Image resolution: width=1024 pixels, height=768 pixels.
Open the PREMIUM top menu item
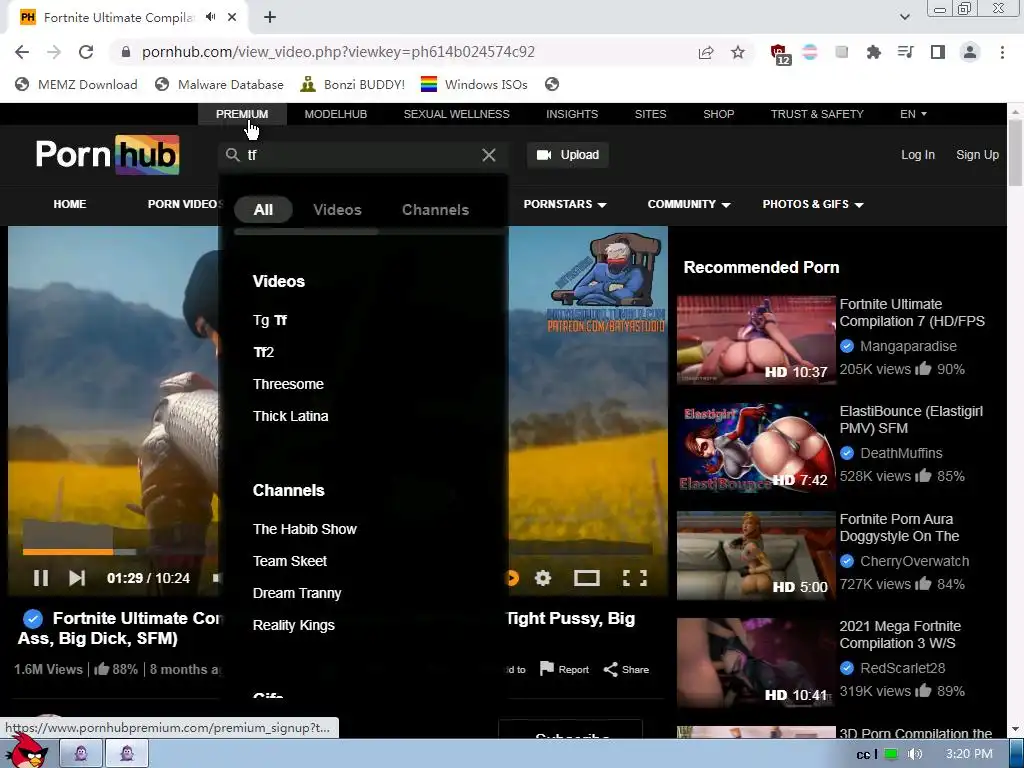242,114
